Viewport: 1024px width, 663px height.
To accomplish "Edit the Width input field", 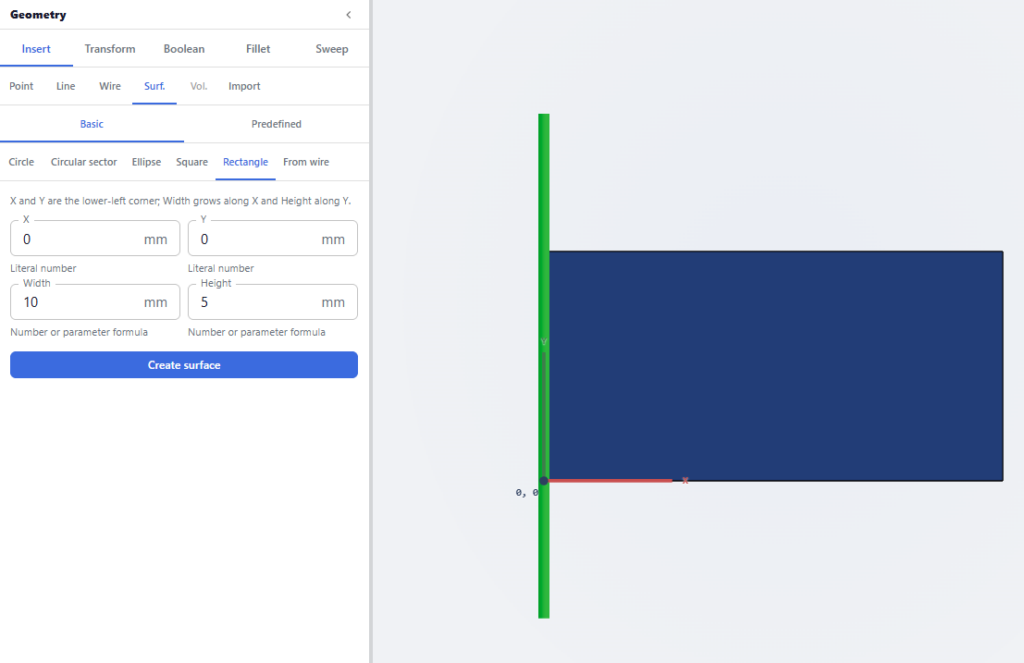I will point(95,302).
